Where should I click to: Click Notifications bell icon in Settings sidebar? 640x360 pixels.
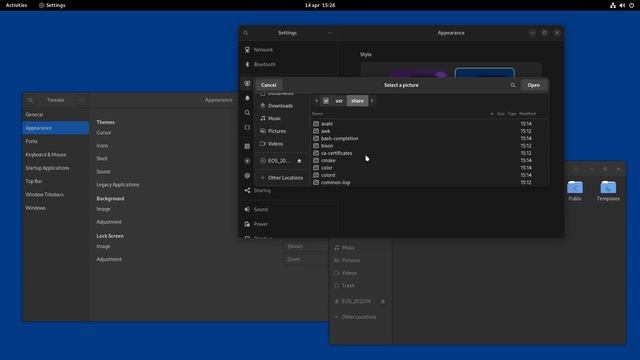click(247, 98)
